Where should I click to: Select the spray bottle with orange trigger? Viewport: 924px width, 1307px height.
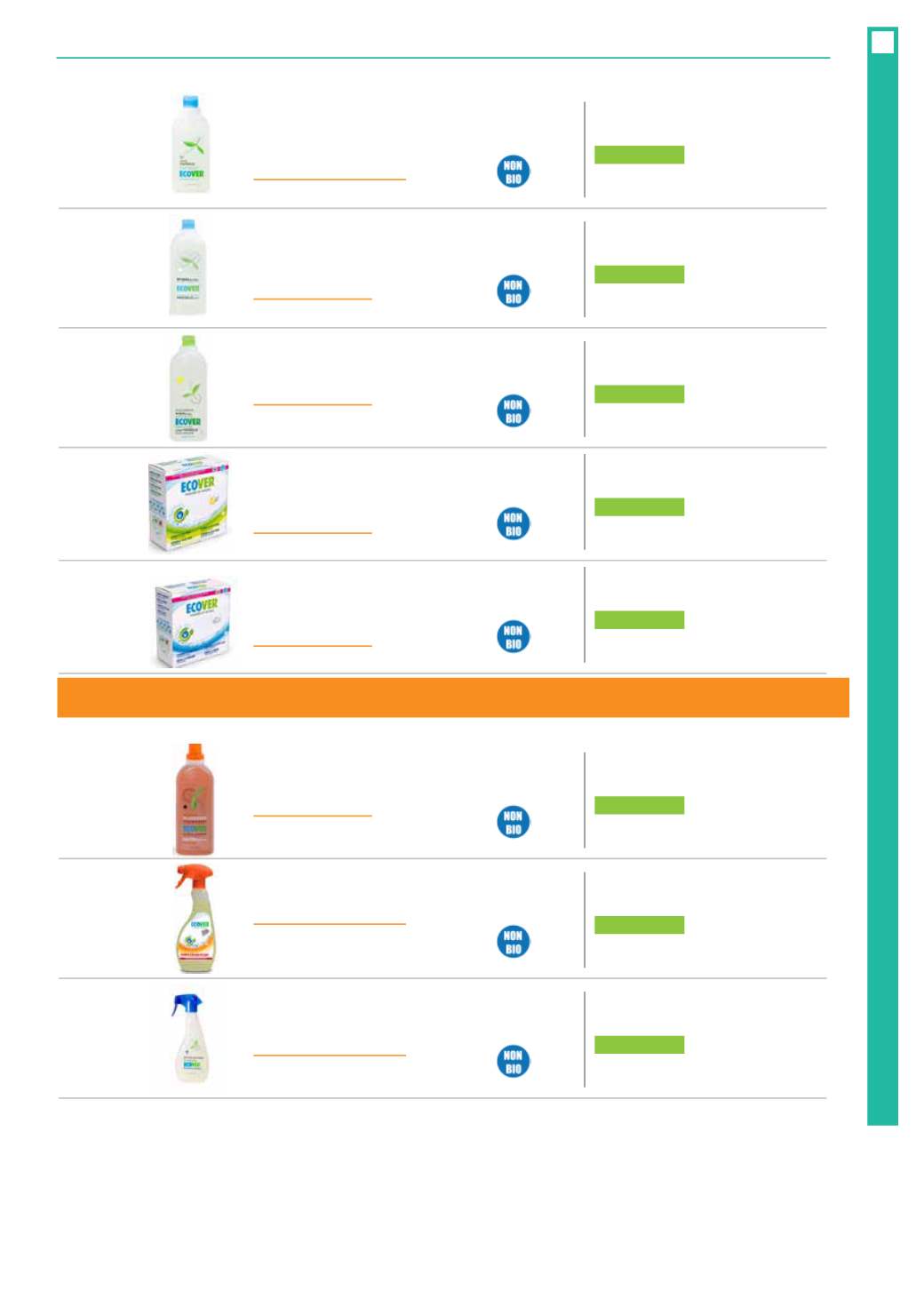[195, 919]
